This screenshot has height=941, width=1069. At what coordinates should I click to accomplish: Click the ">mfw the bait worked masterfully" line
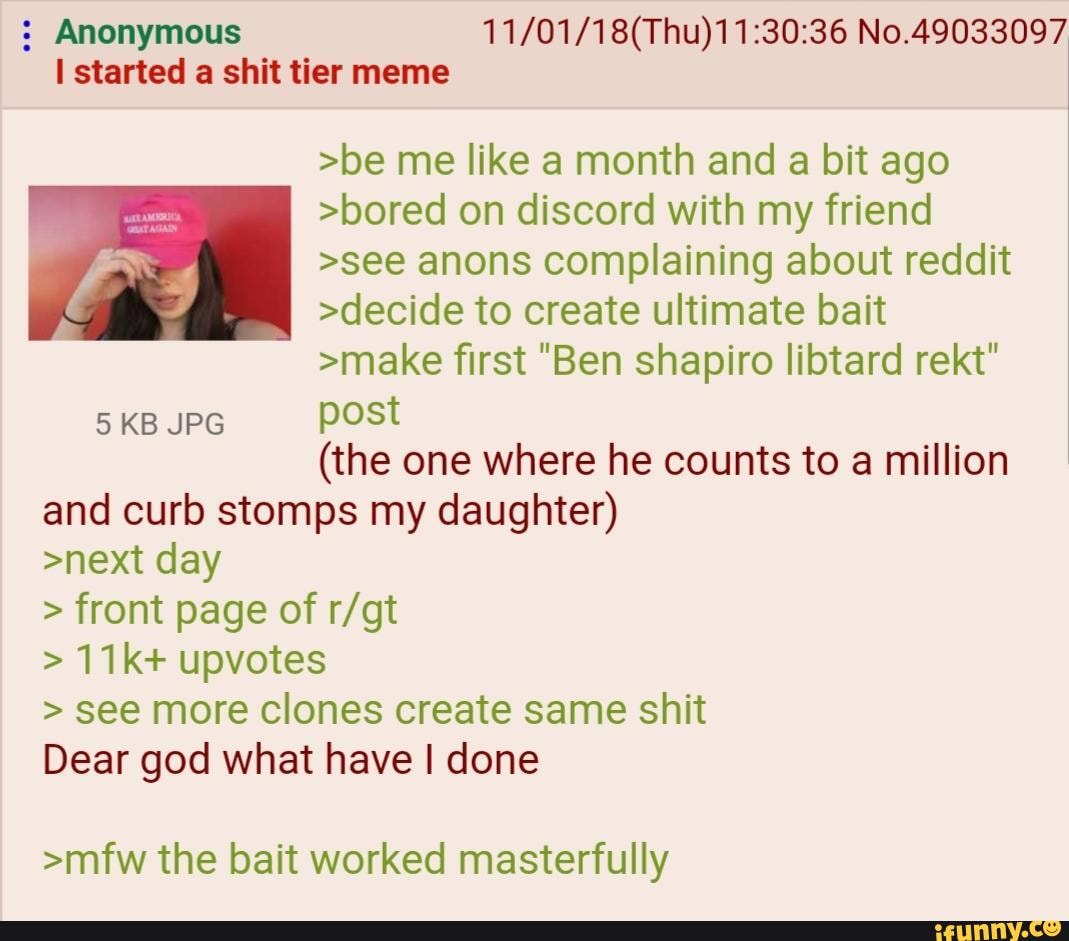click(355, 861)
